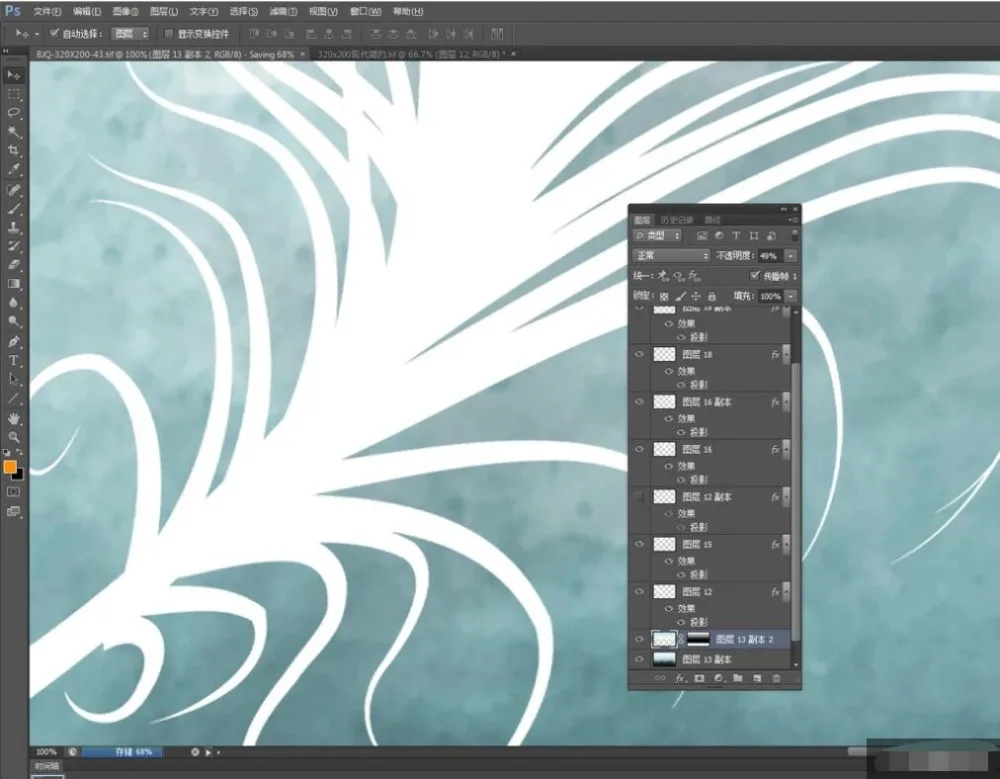The width and height of the screenshot is (1000, 779).
Task: Select the Eyedropper tool
Action: [x=13, y=170]
